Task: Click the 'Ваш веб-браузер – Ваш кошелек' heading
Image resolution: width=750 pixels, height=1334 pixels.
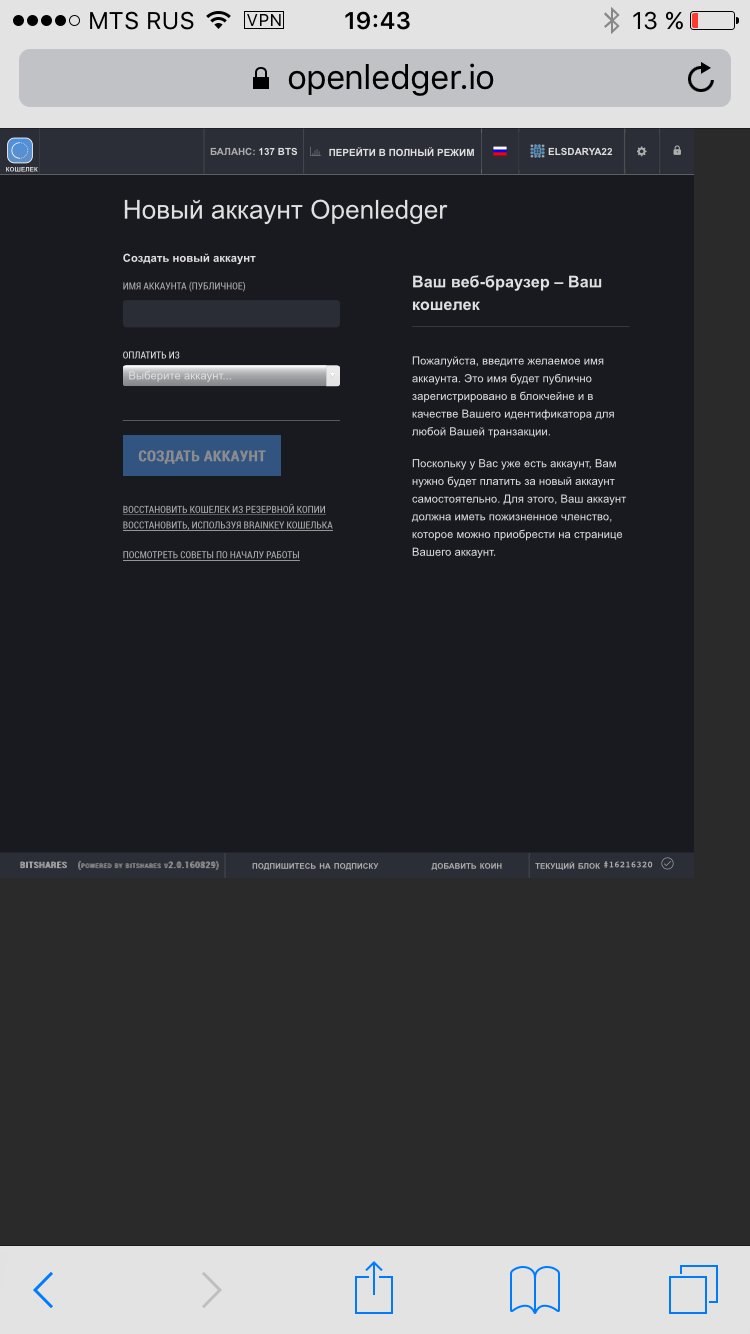Action: pyautogui.click(x=507, y=293)
